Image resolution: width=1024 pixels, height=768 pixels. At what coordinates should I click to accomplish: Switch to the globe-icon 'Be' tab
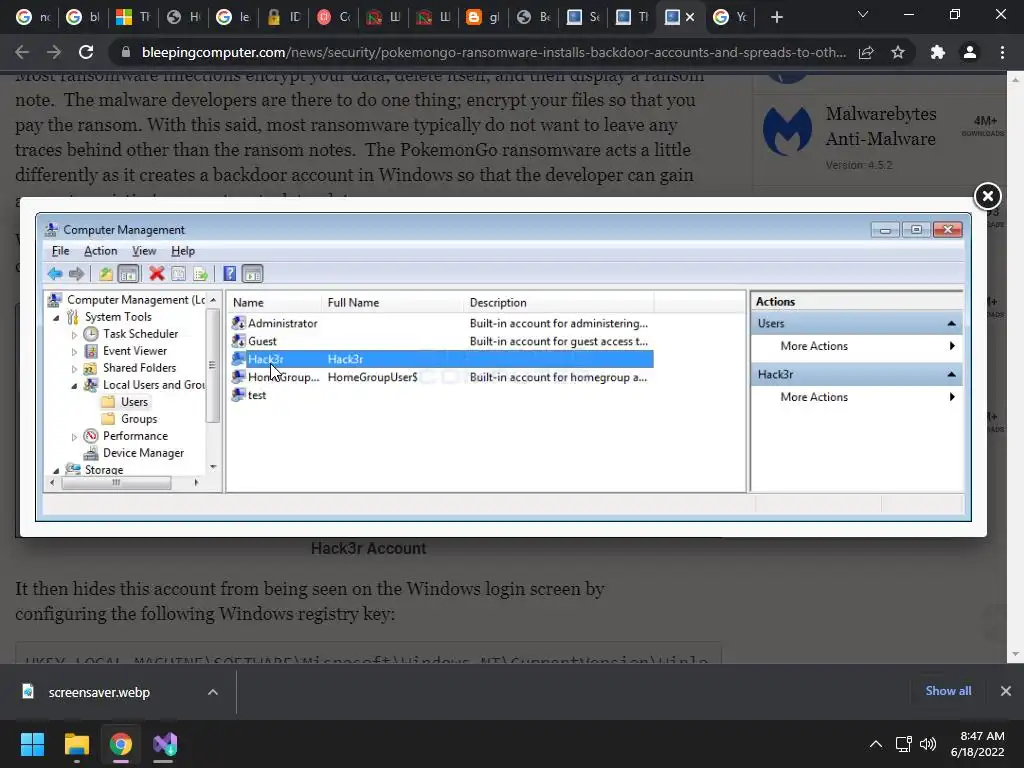(534, 18)
